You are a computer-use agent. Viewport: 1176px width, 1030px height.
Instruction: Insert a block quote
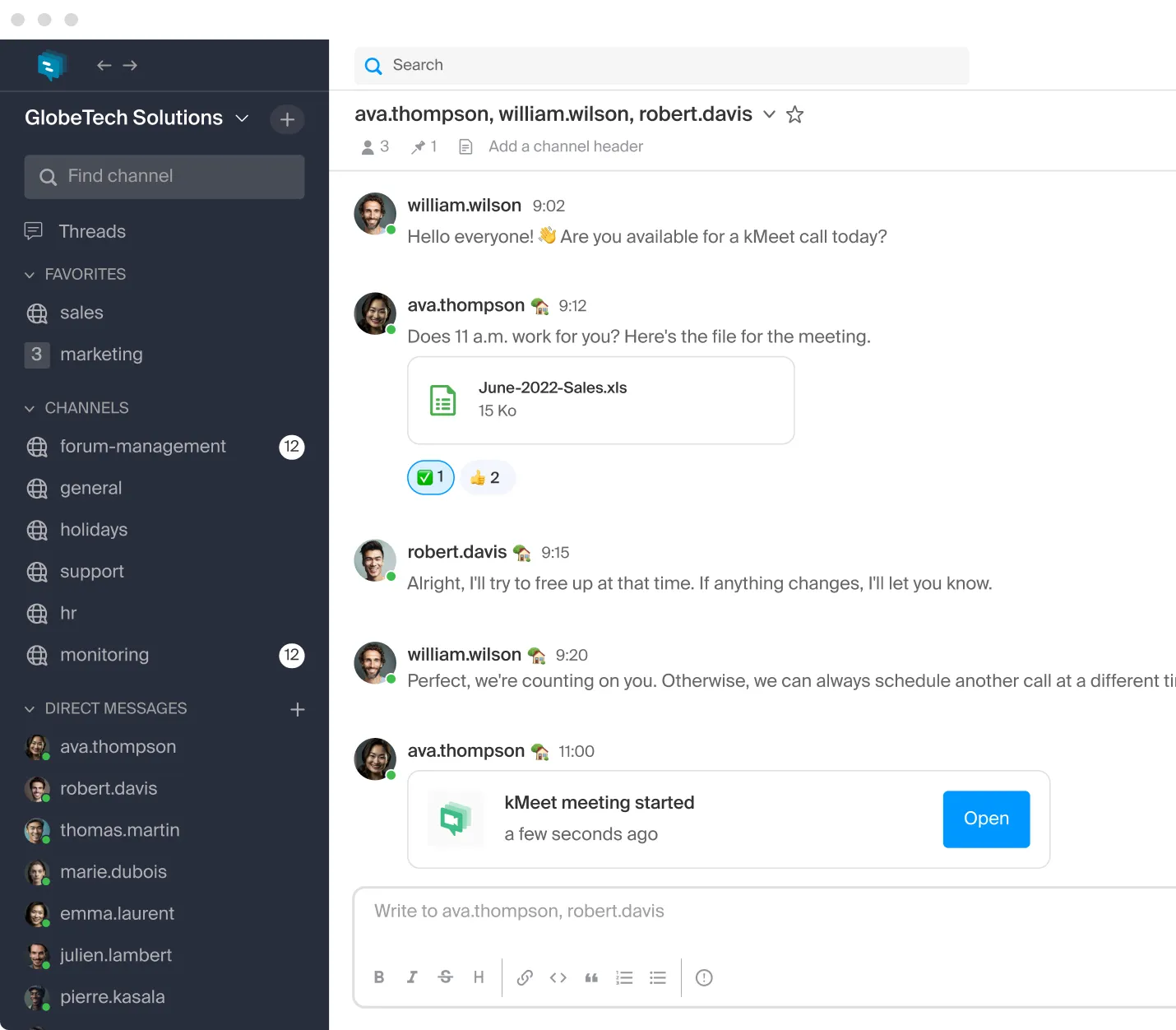tap(591, 977)
